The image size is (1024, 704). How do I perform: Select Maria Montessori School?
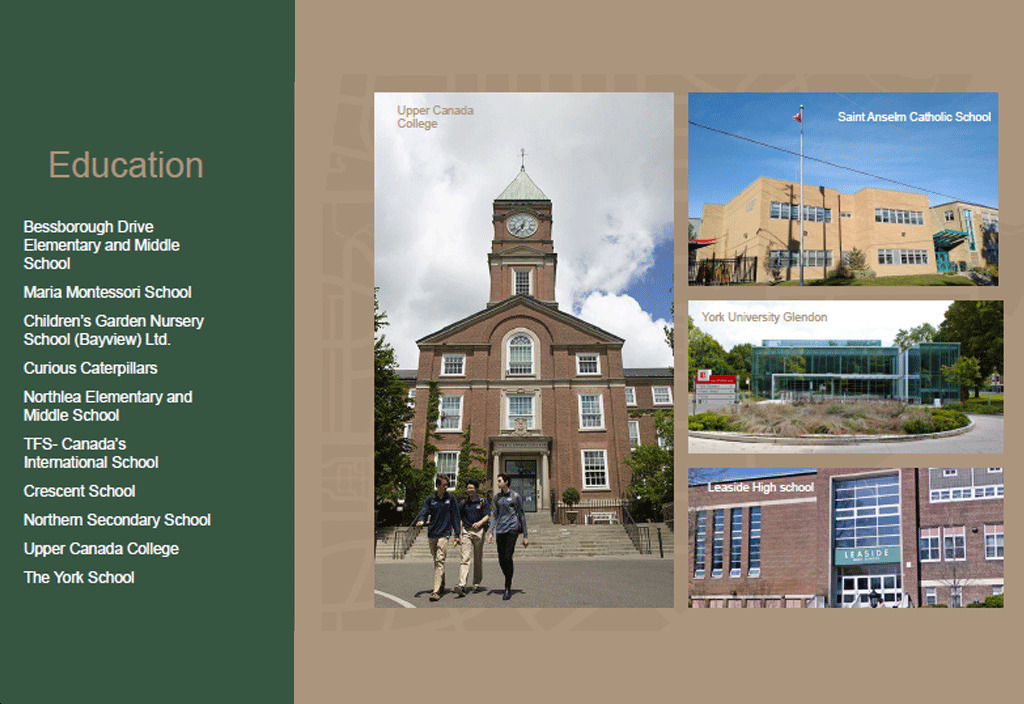107,292
